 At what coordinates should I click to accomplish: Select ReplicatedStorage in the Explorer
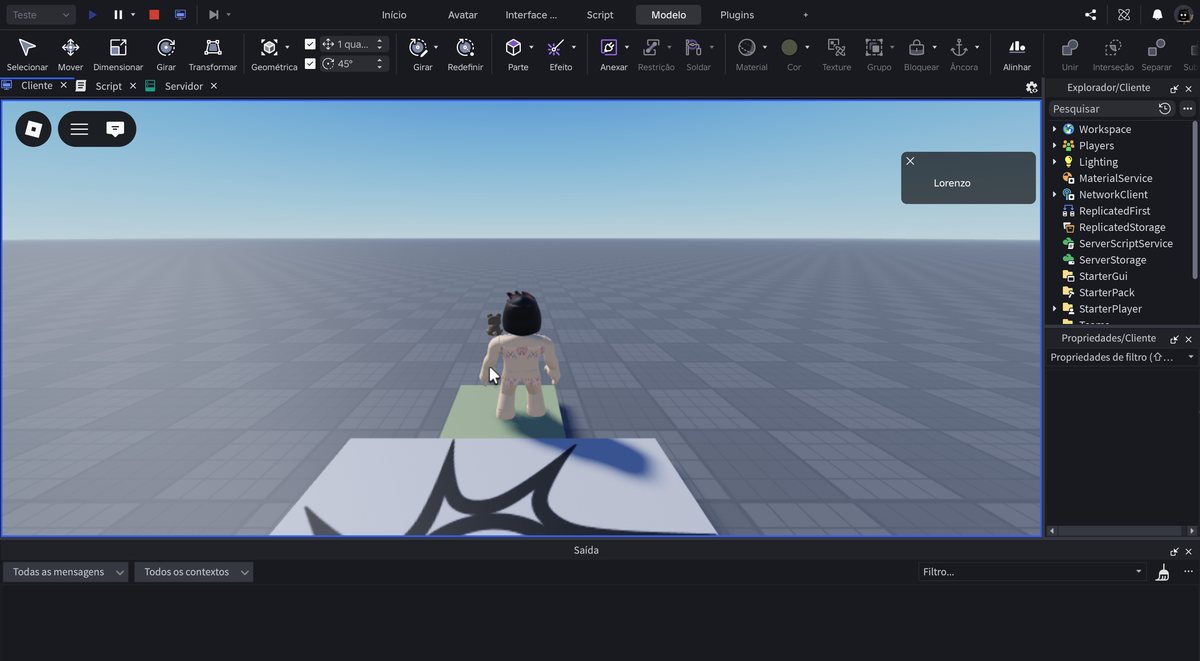click(x=1122, y=227)
